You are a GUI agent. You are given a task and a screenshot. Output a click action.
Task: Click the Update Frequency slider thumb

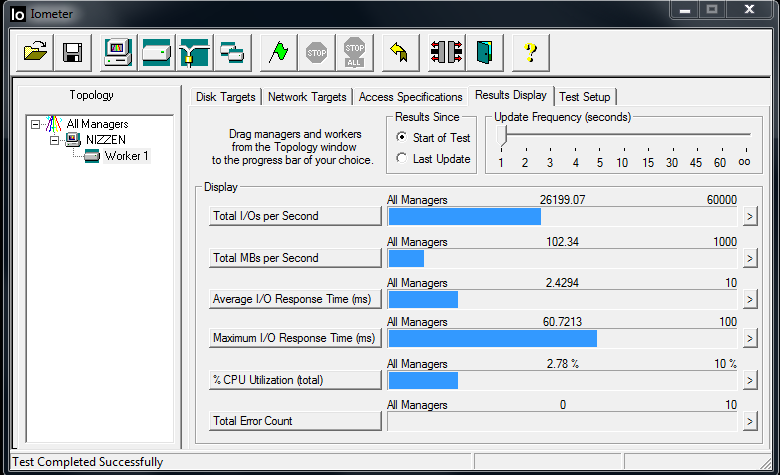501,135
